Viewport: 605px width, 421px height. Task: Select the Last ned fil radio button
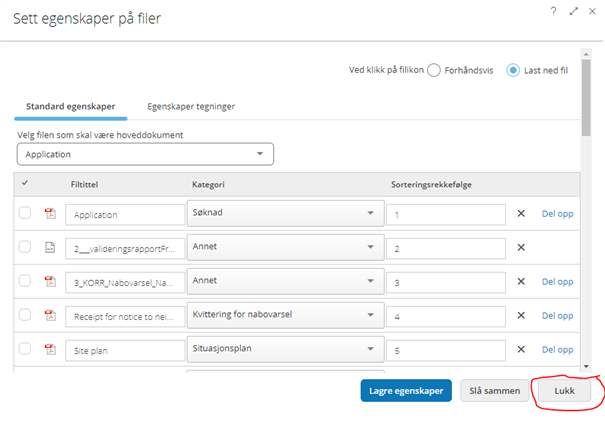click(513, 70)
